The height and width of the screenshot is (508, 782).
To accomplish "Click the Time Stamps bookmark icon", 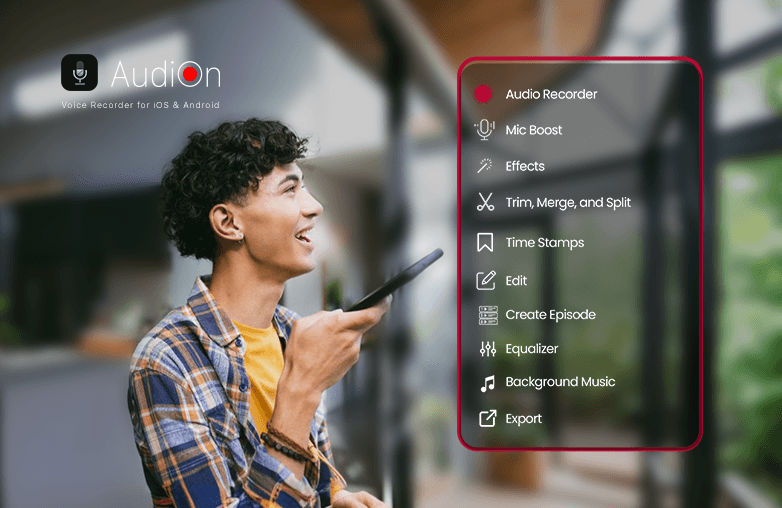I will [485, 242].
